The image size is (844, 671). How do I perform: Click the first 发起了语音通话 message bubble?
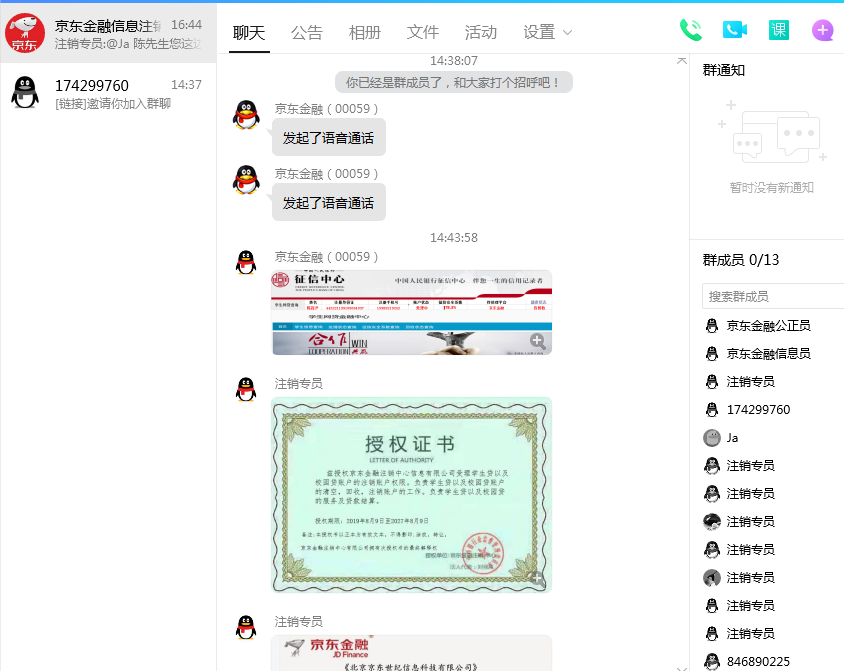pyautogui.click(x=329, y=138)
